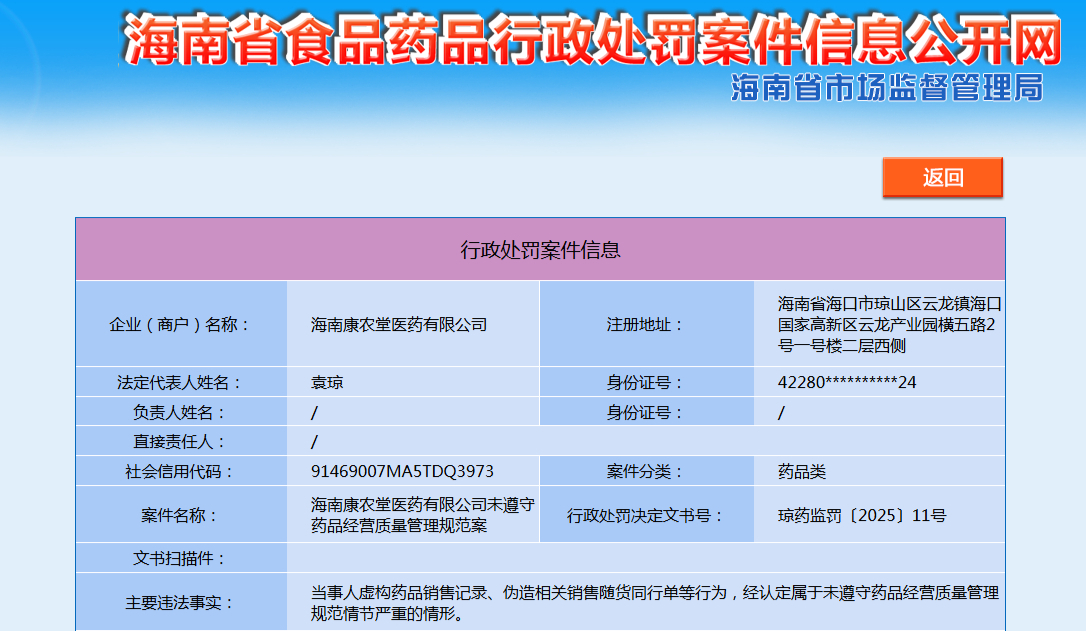
Task: Select case category value 药品类
Action: pyautogui.click(x=801, y=472)
